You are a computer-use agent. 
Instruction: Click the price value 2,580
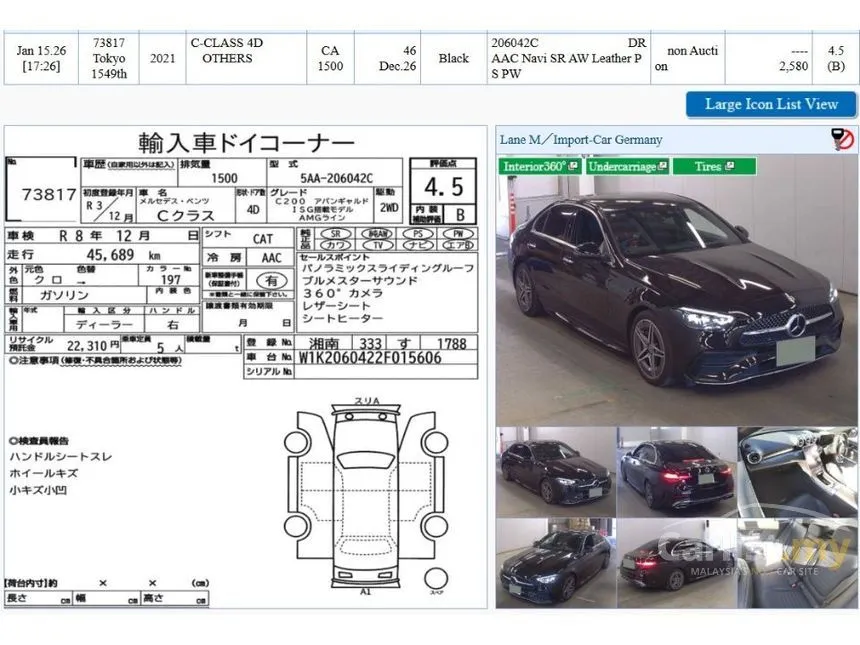point(794,66)
